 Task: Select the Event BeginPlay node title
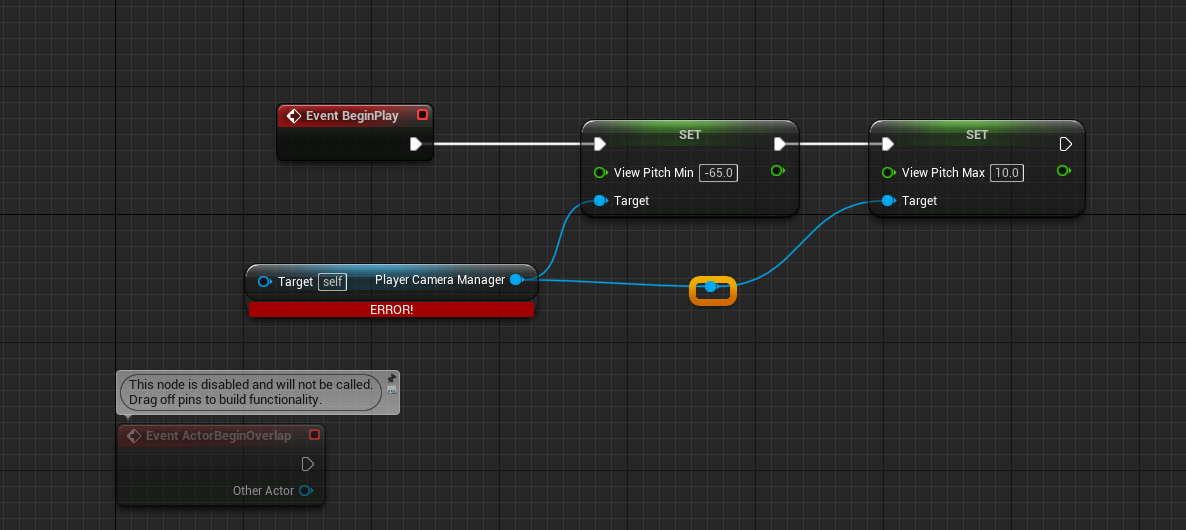(352, 116)
